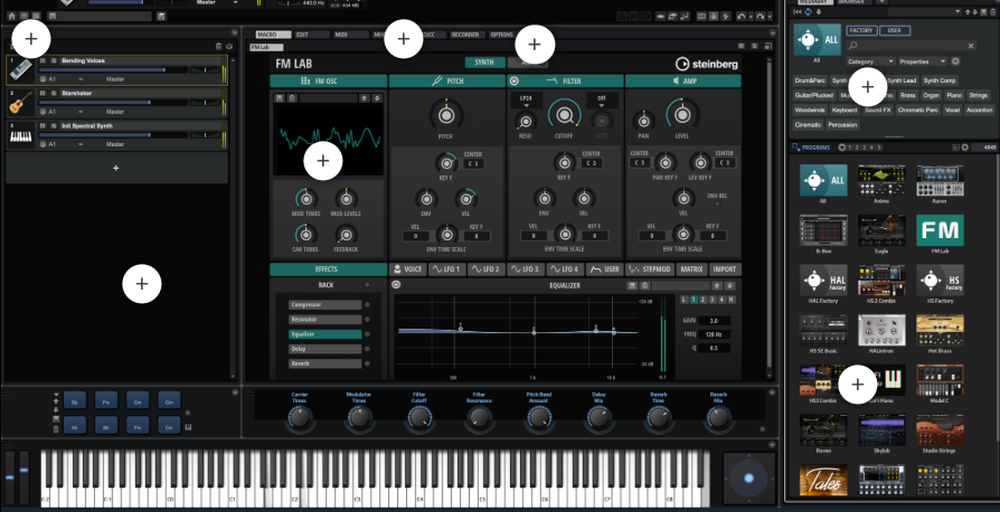Screen dimensions: 1000x512
Task: Mute the Init Spectral Synth slot
Action: click(43, 126)
